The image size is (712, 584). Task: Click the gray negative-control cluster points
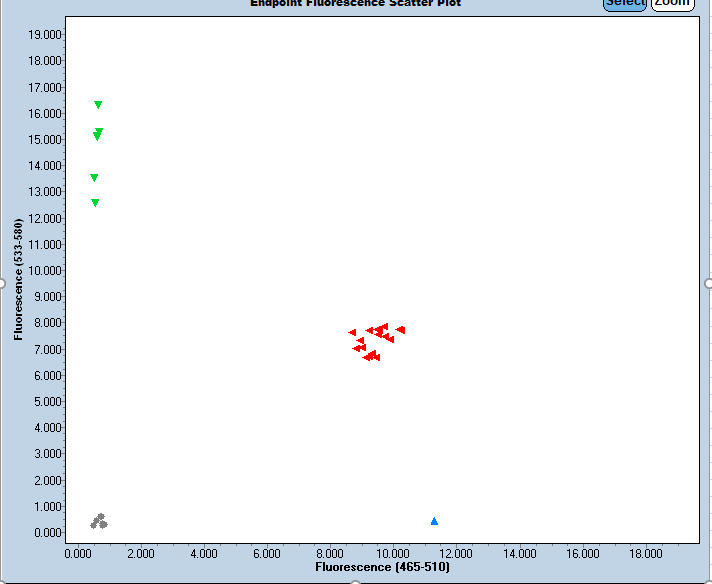pyautogui.click(x=99, y=521)
